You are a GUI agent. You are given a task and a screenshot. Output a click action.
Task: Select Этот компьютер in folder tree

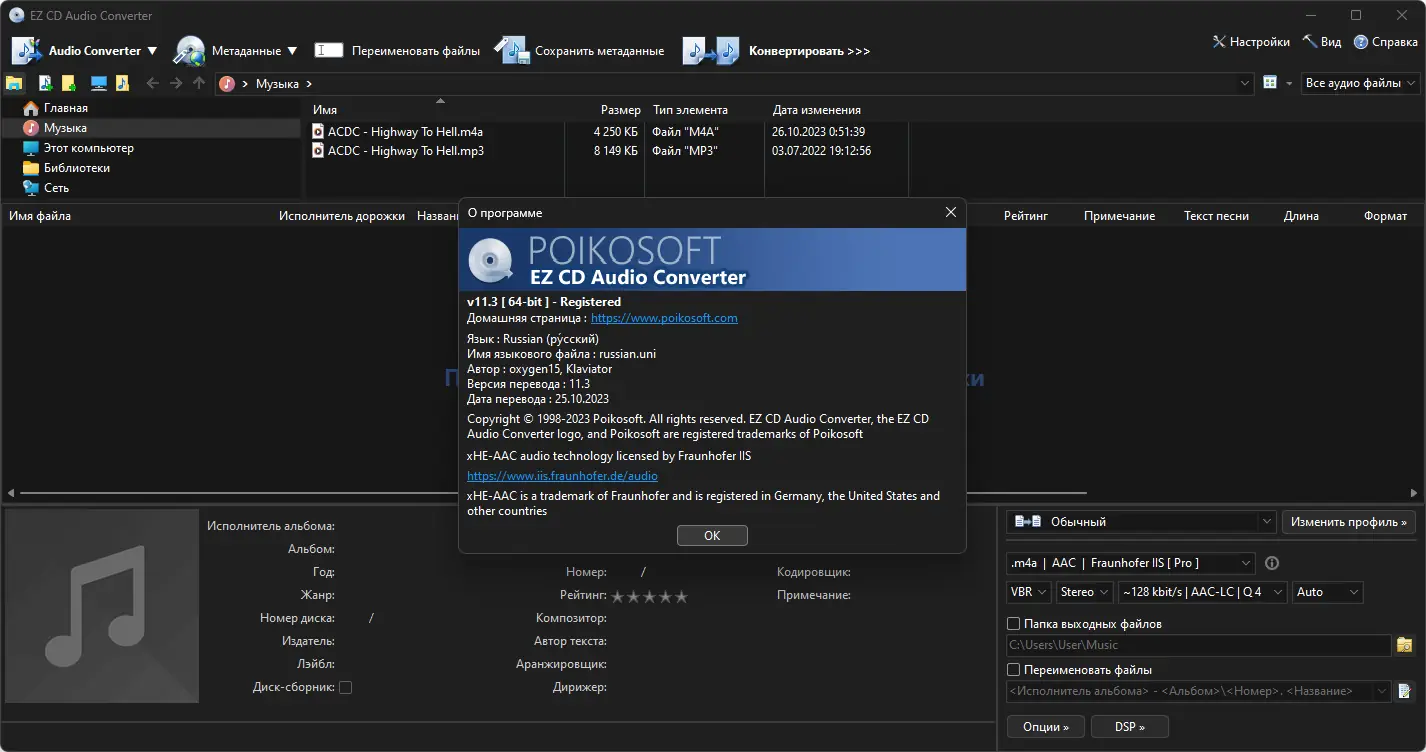click(x=89, y=148)
